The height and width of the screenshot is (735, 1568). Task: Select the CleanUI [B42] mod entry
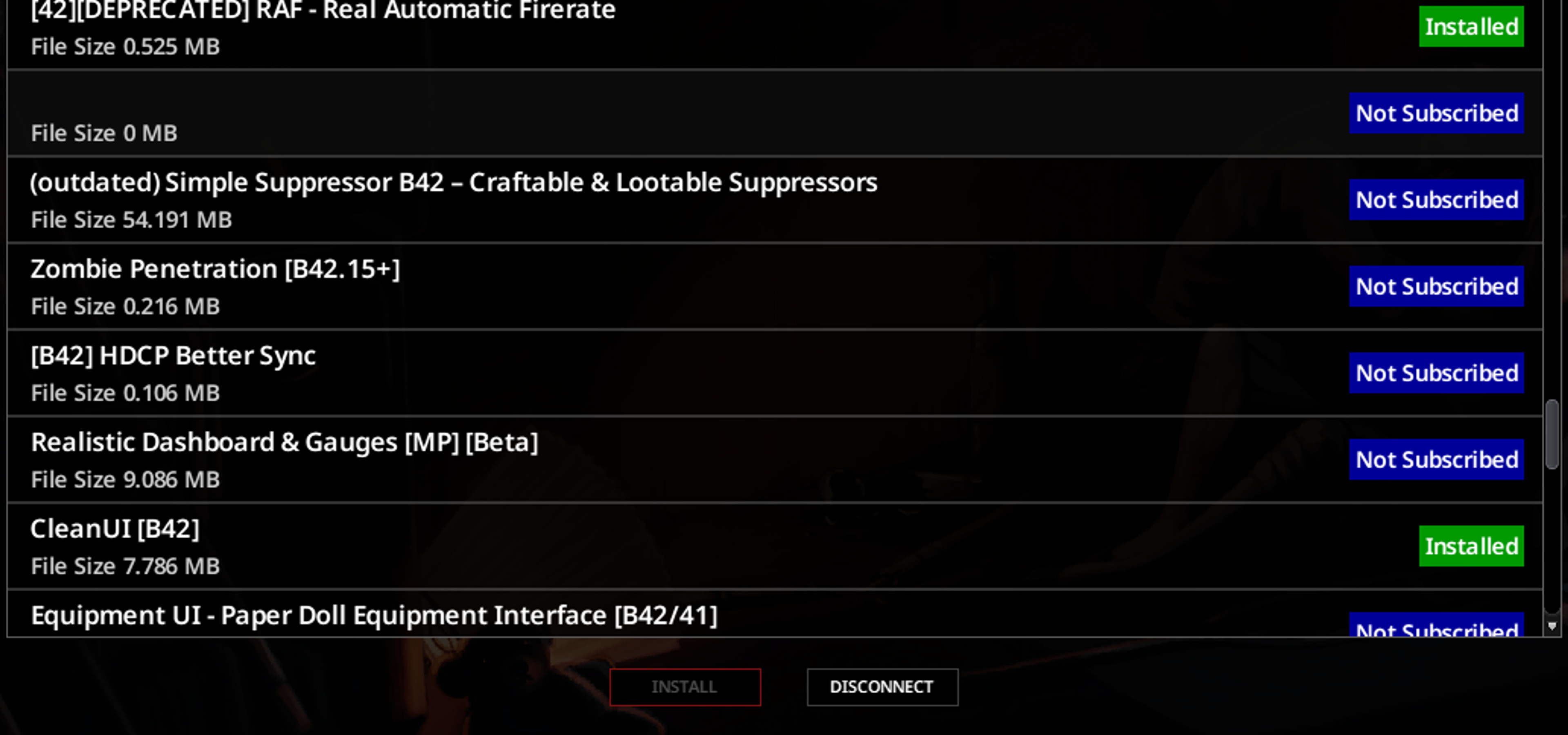click(x=774, y=546)
